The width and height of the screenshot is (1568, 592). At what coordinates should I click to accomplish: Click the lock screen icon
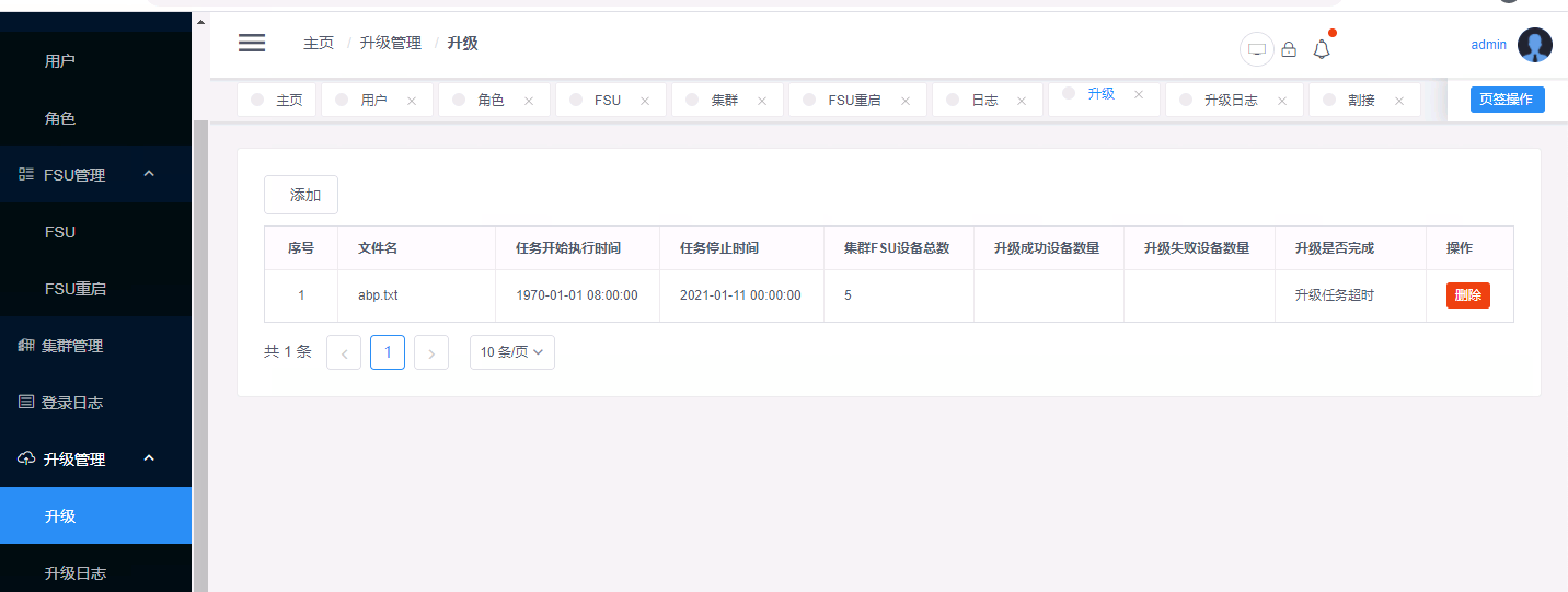coord(1289,49)
